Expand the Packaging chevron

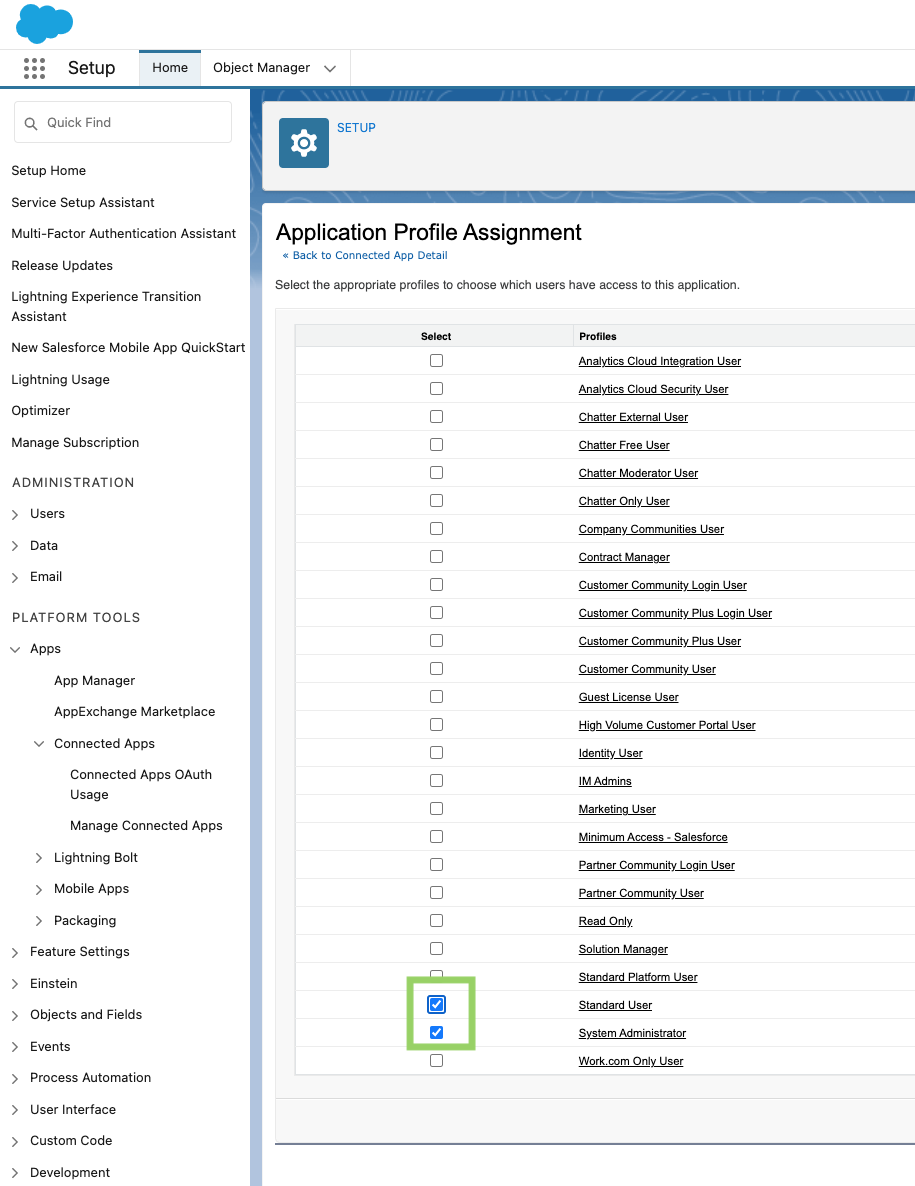tap(39, 921)
